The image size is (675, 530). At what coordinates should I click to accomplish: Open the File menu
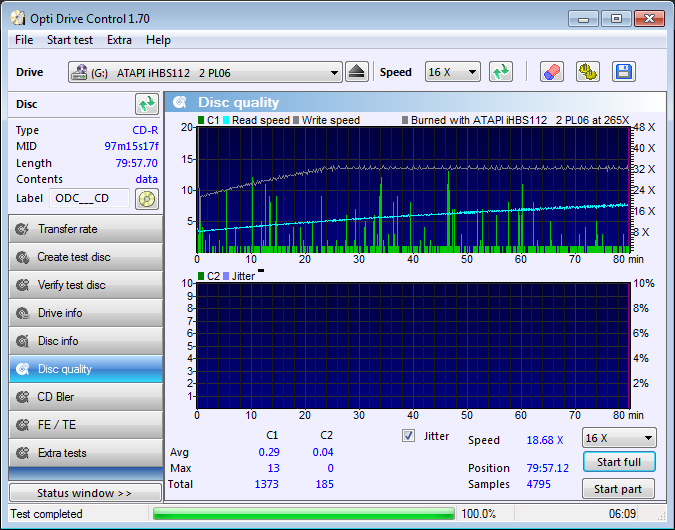[x=24, y=40]
